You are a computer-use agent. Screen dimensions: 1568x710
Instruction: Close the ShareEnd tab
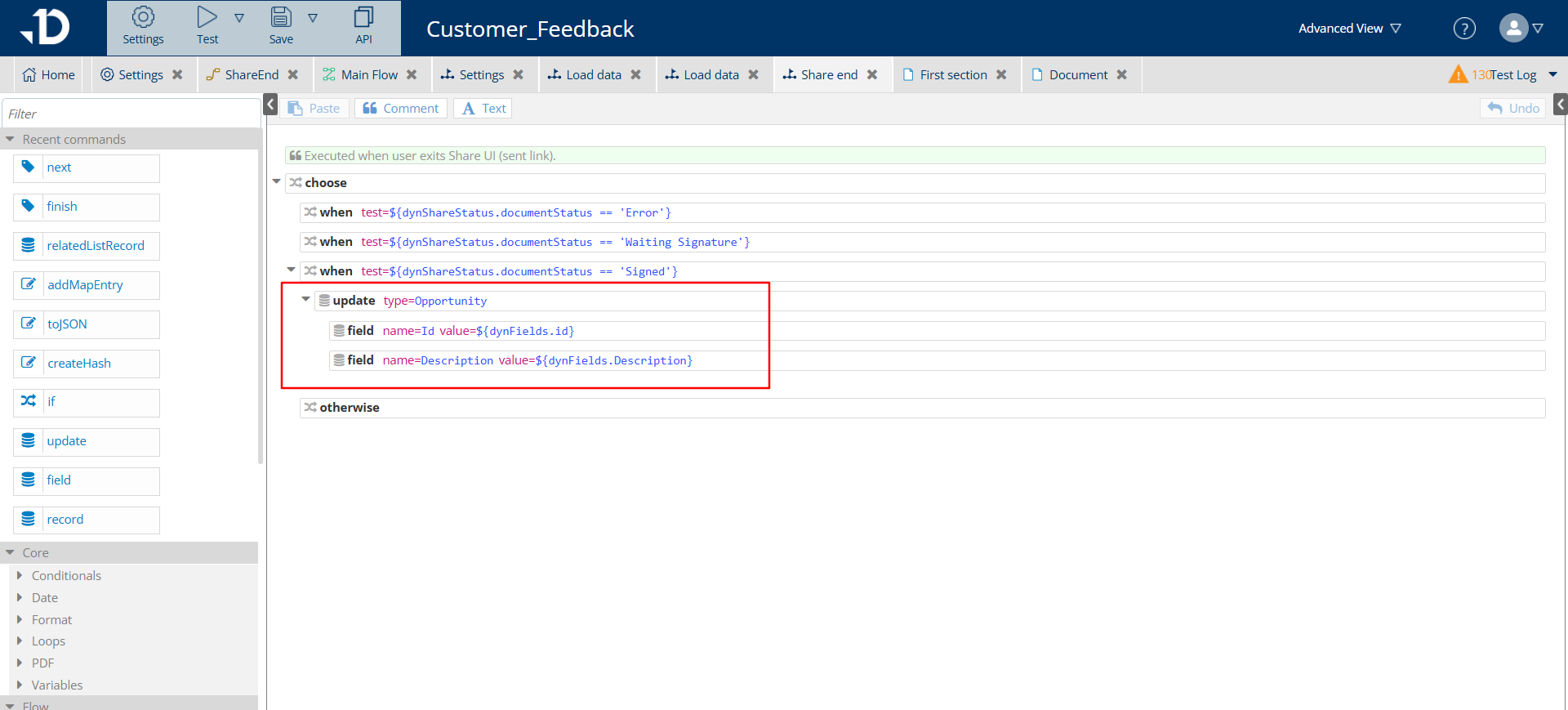pos(293,74)
